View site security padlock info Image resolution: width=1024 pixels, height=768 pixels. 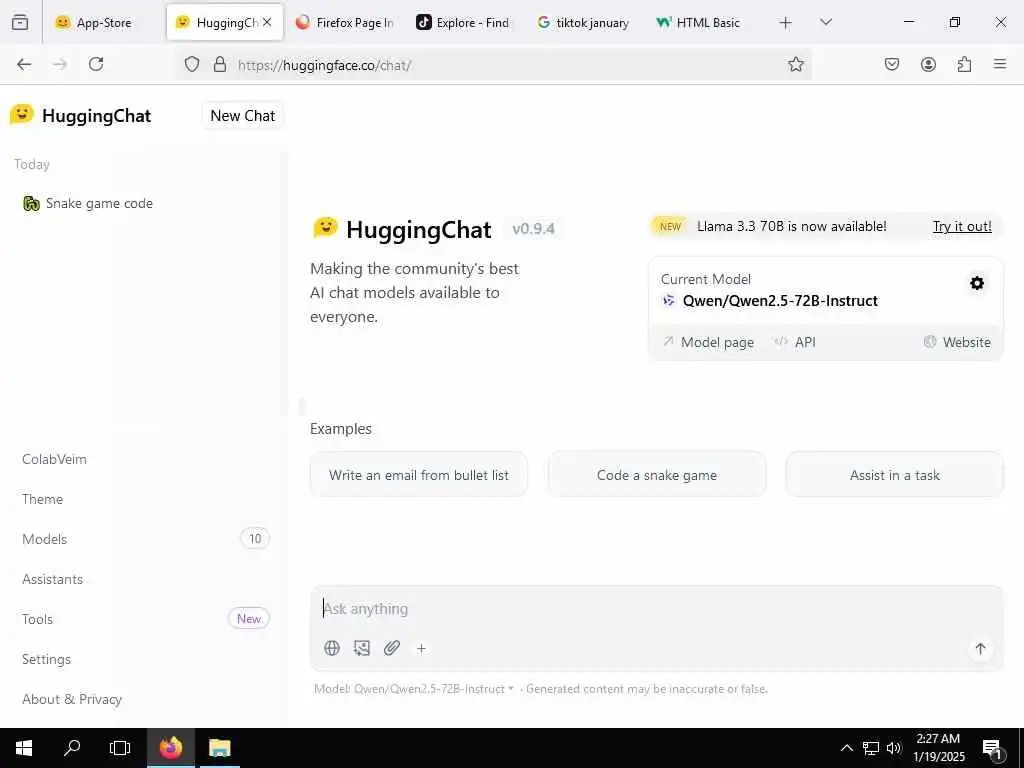(220, 64)
